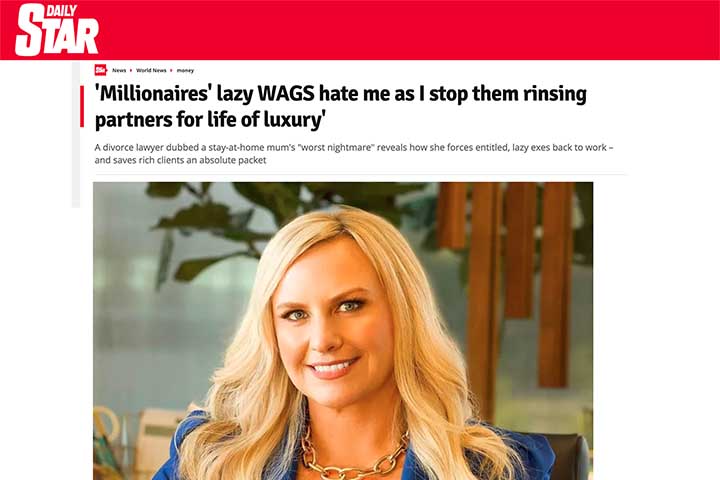The width and height of the screenshot is (720, 480).
Task: Click the red dot separator before money
Action: (x=171, y=70)
